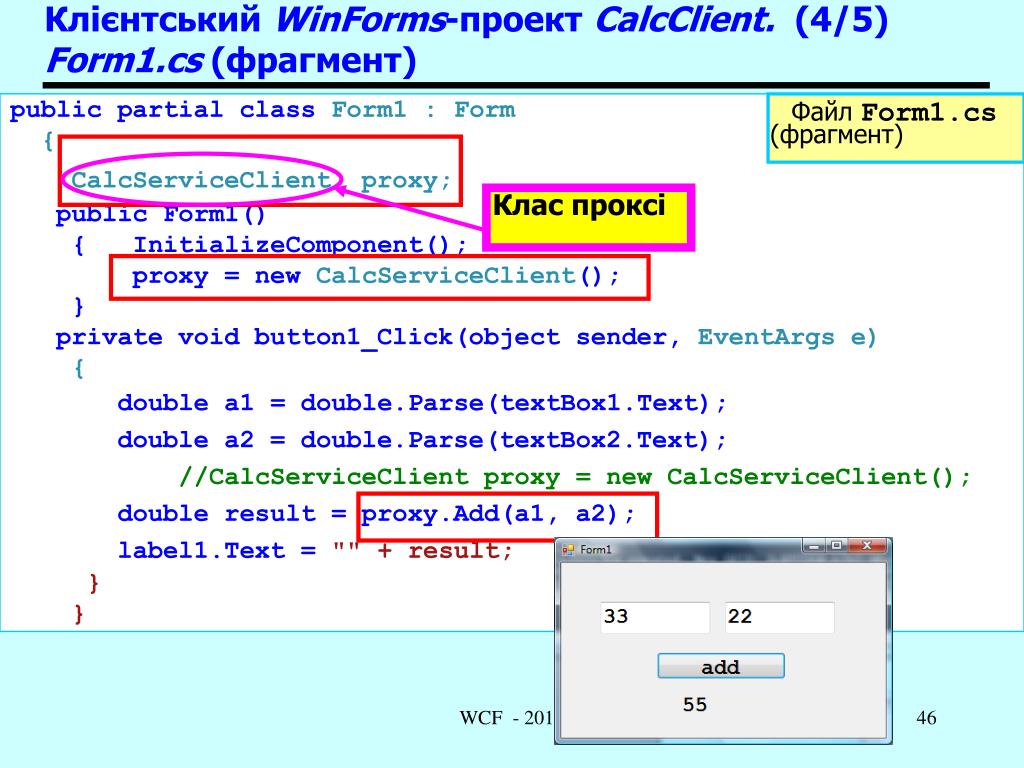Image resolution: width=1024 pixels, height=768 pixels.
Task: Click the 'Клас проксі' yellow callout
Action: pos(588,217)
